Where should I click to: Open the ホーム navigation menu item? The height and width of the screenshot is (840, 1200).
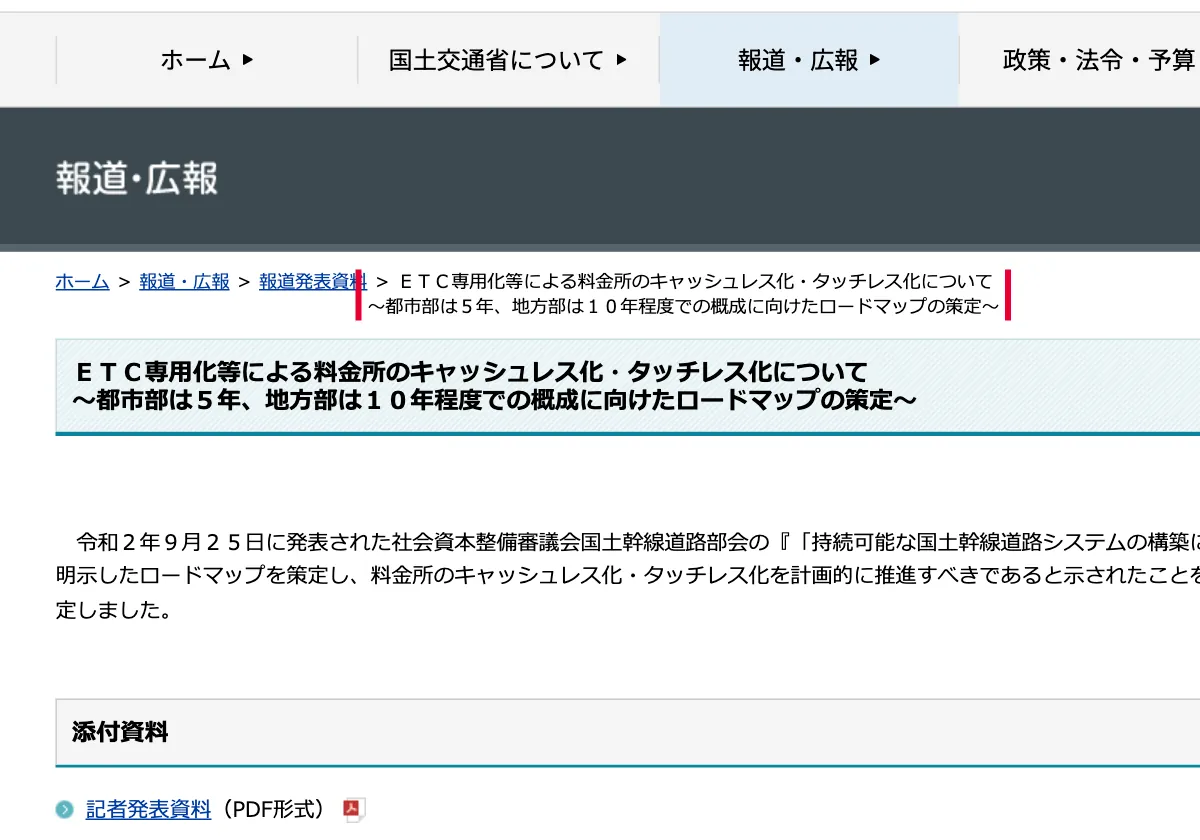(207, 60)
